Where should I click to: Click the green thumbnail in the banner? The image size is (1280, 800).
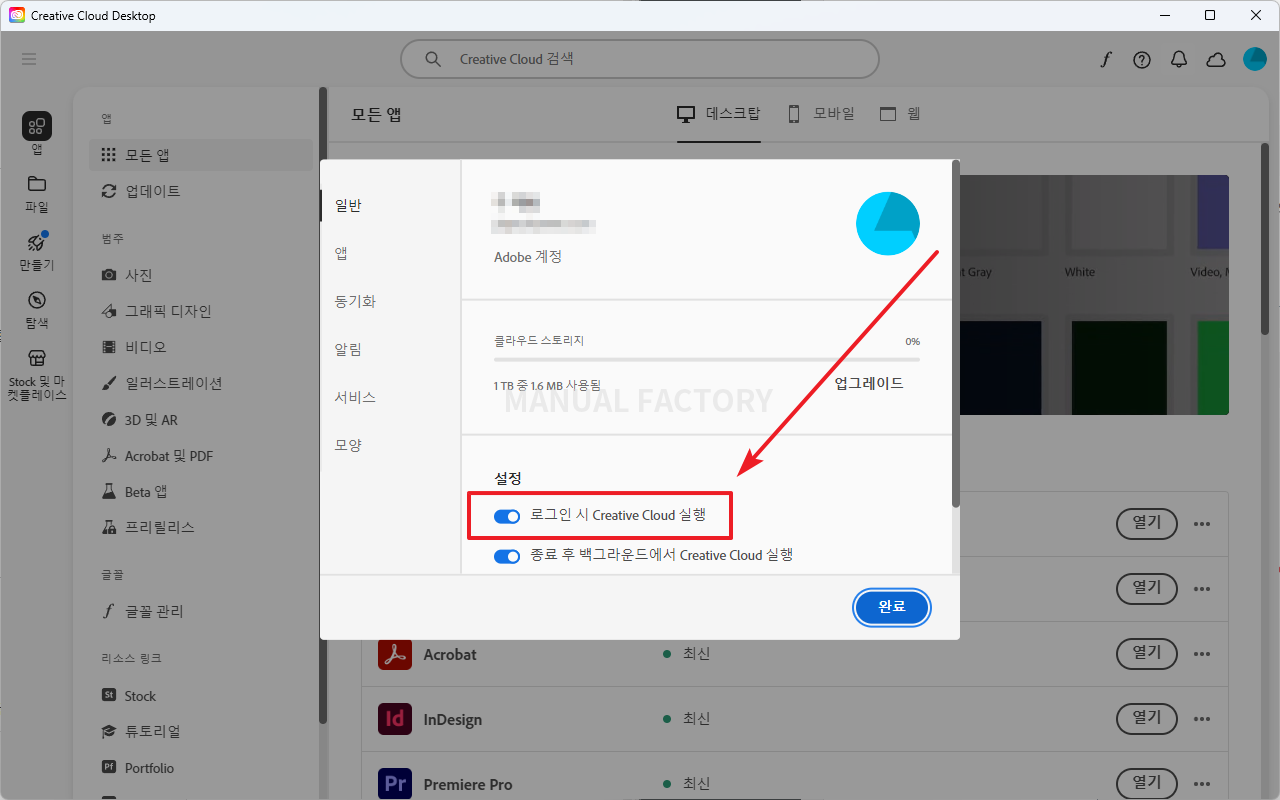(1213, 368)
